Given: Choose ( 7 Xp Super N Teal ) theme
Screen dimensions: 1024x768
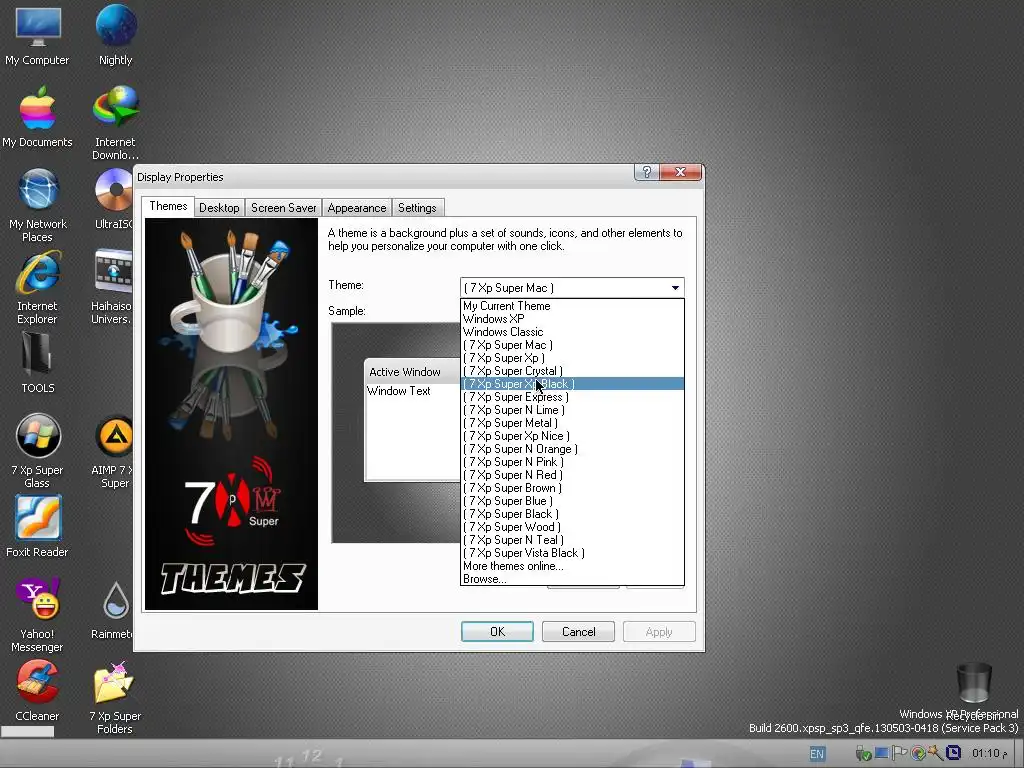Looking at the screenshot, I should pos(572,540).
